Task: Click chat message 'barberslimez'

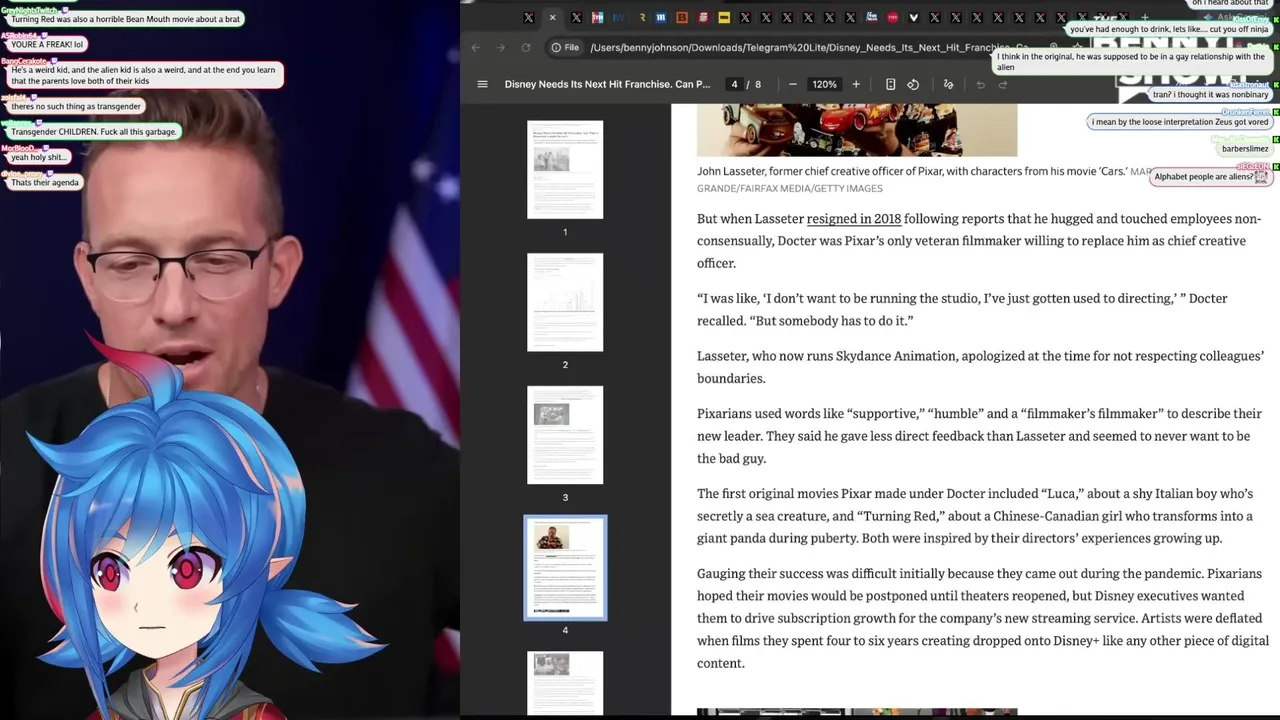Action: (x=1245, y=149)
